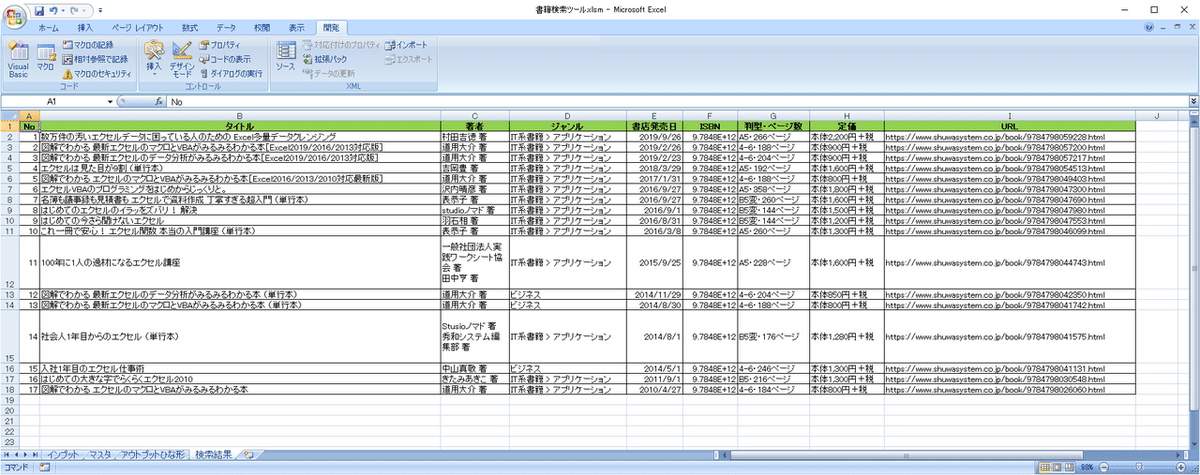Click the URL header cell
Image resolution: width=1200 pixels, height=475 pixels.
[1009, 125]
